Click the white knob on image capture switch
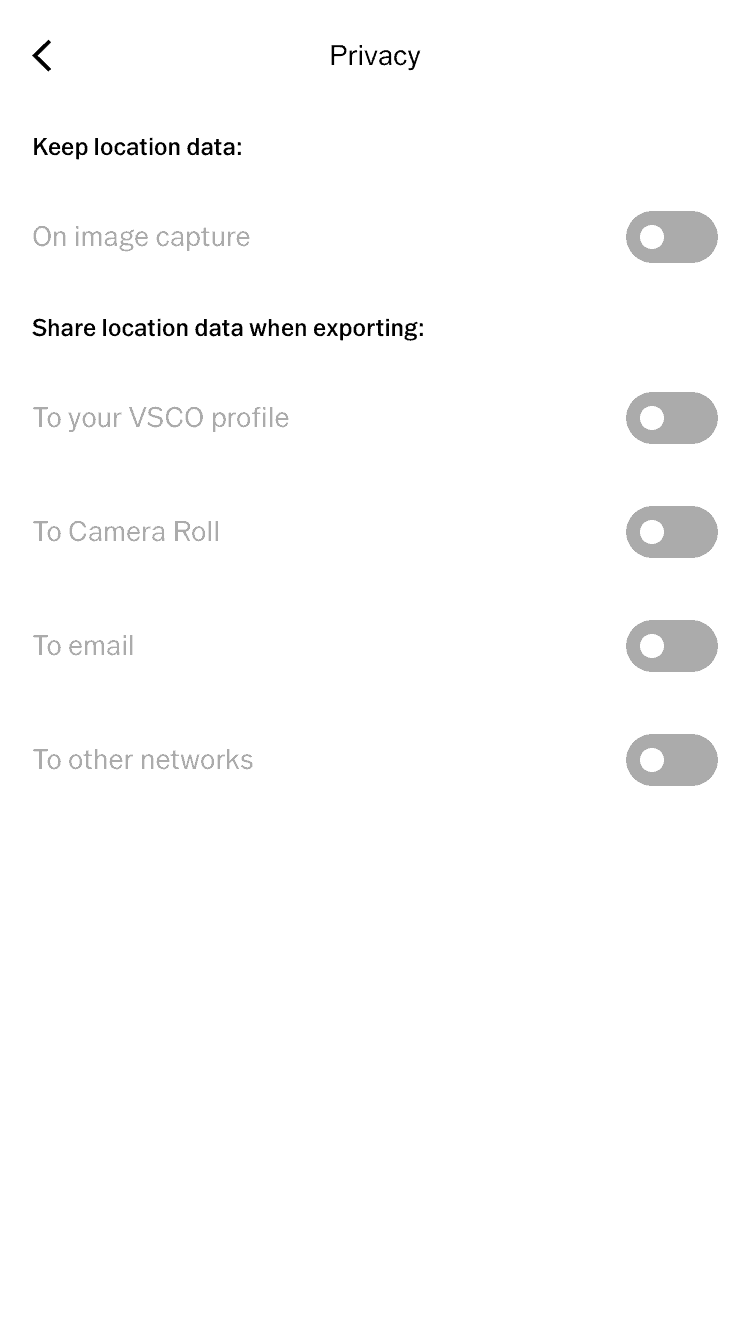The width and height of the screenshot is (750, 1334). (652, 237)
